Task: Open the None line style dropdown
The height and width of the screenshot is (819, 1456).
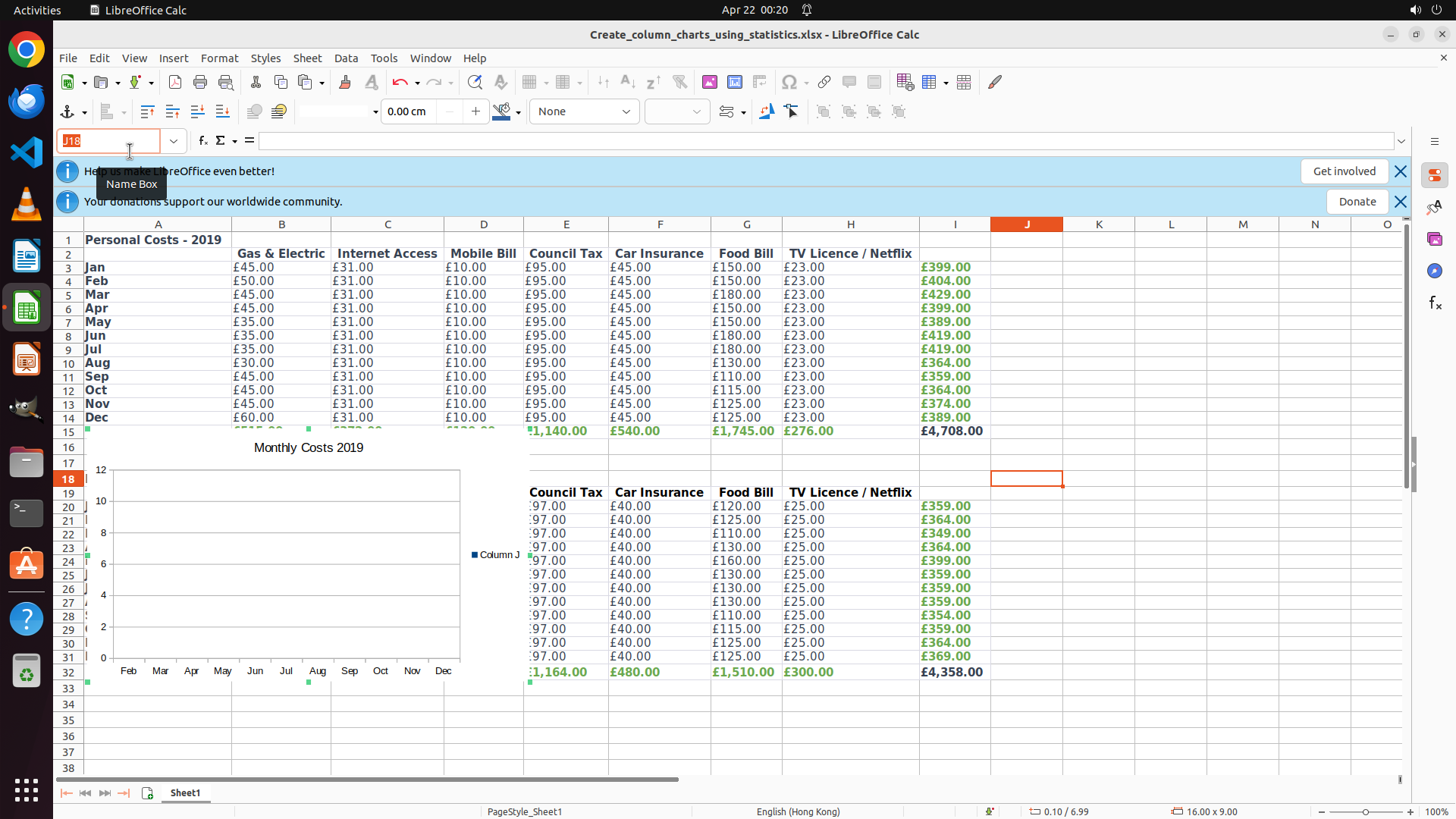Action: tap(584, 111)
